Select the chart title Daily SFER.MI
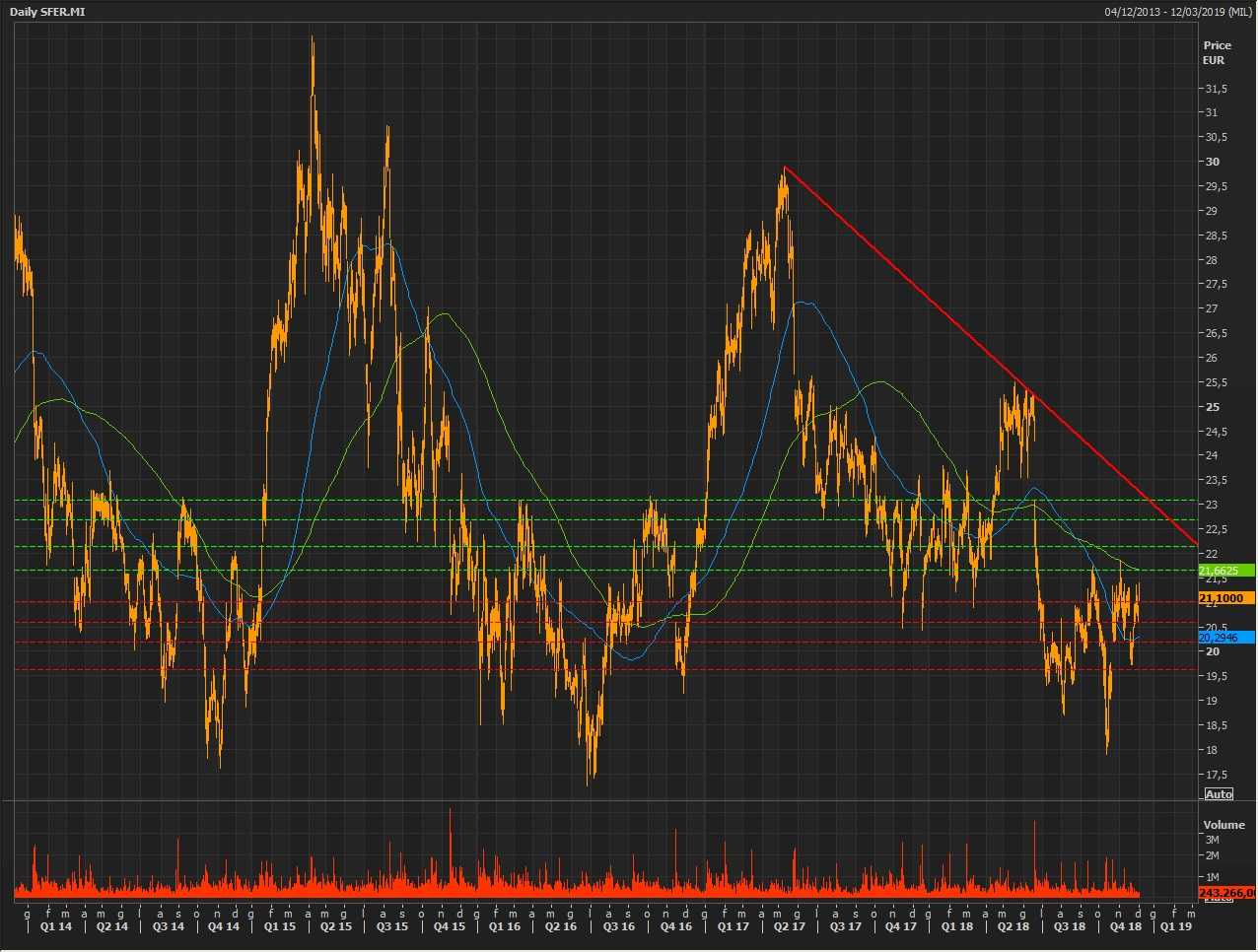The image size is (1258, 952). [x=47, y=12]
